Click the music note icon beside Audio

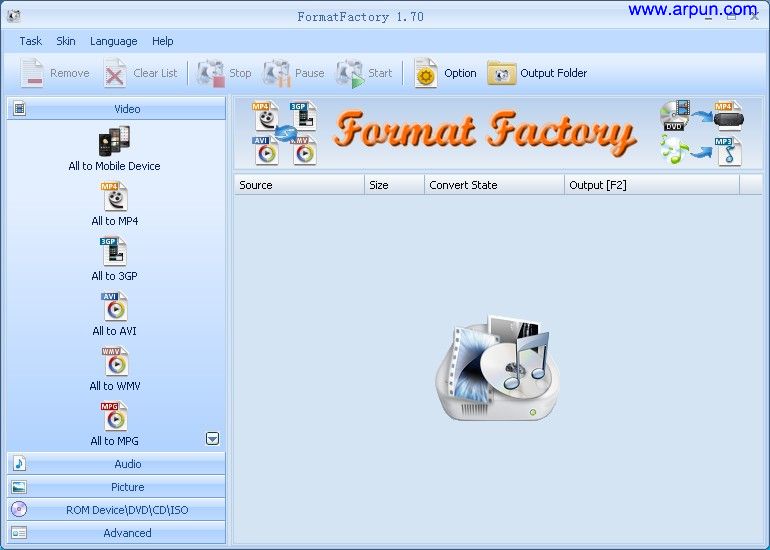(19, 464)
